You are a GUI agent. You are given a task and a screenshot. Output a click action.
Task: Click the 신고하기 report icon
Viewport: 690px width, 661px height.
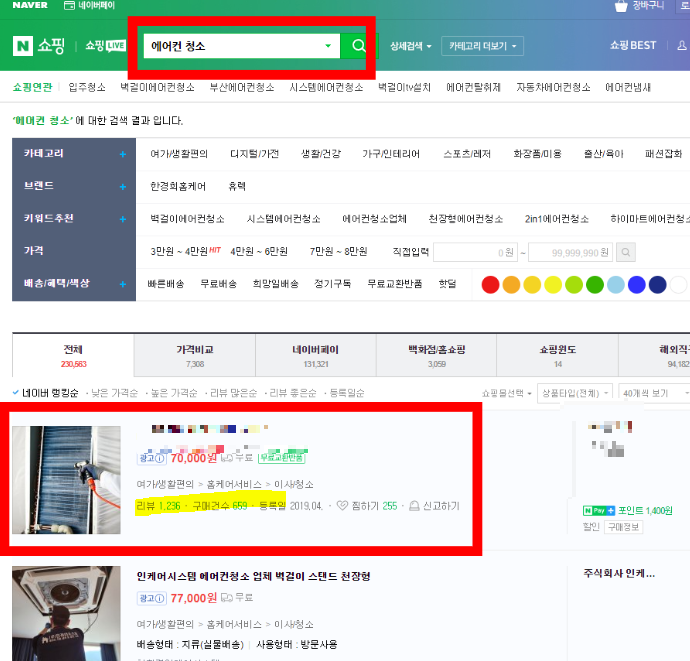414,506
